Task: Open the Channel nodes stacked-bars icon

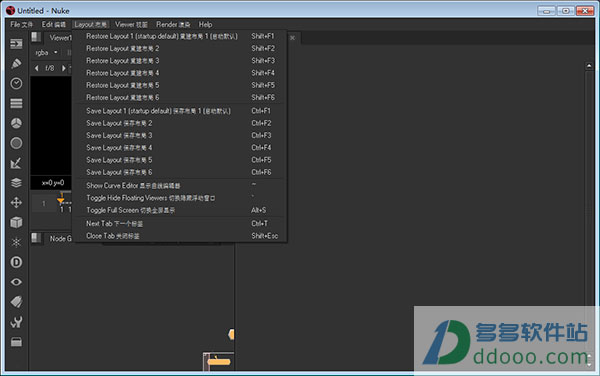Action: [x=16, y=103]
